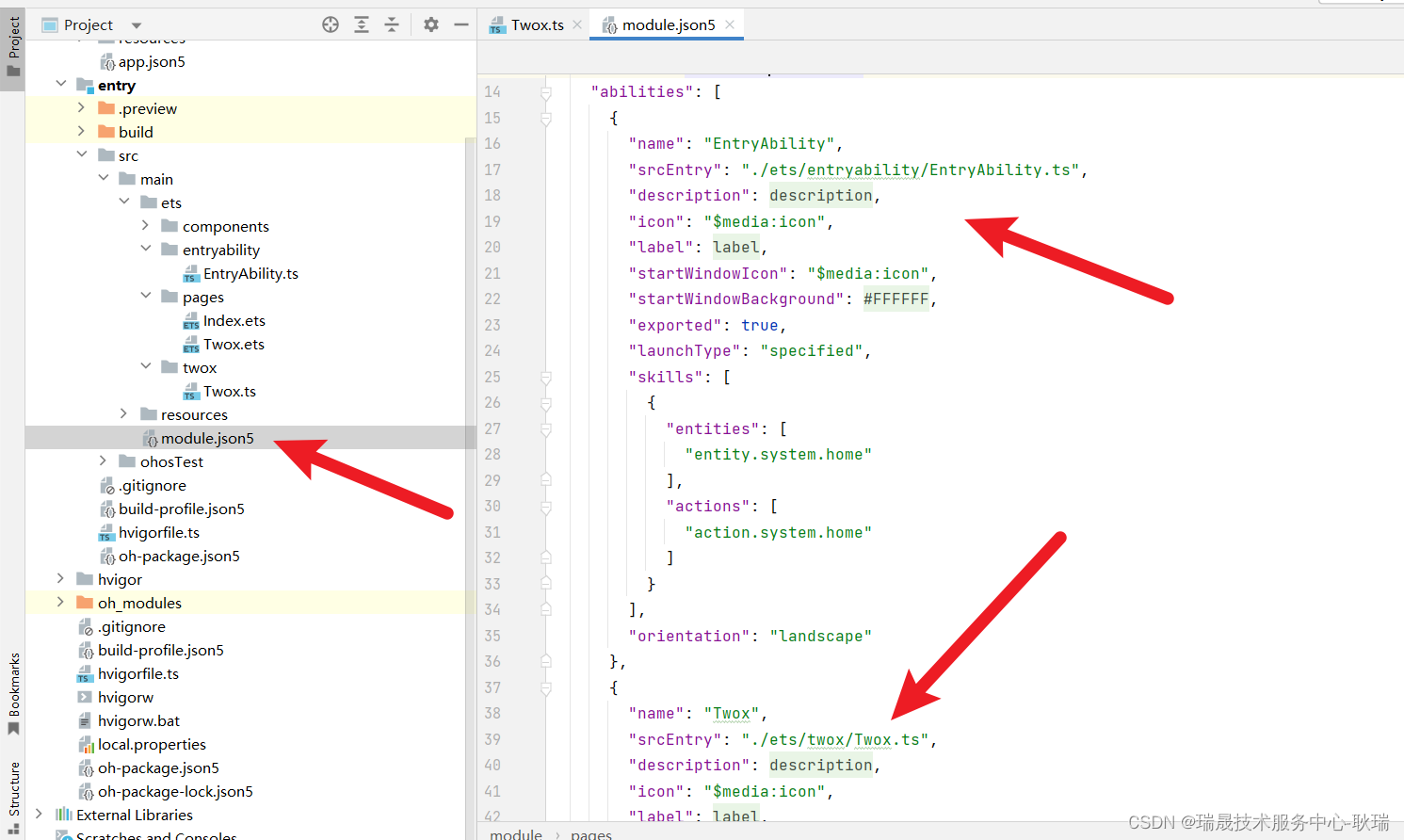Viewport: 1404px width, 840px height.
Task: Switch to the Twox.ts editor tab
Action: (538, 25)
